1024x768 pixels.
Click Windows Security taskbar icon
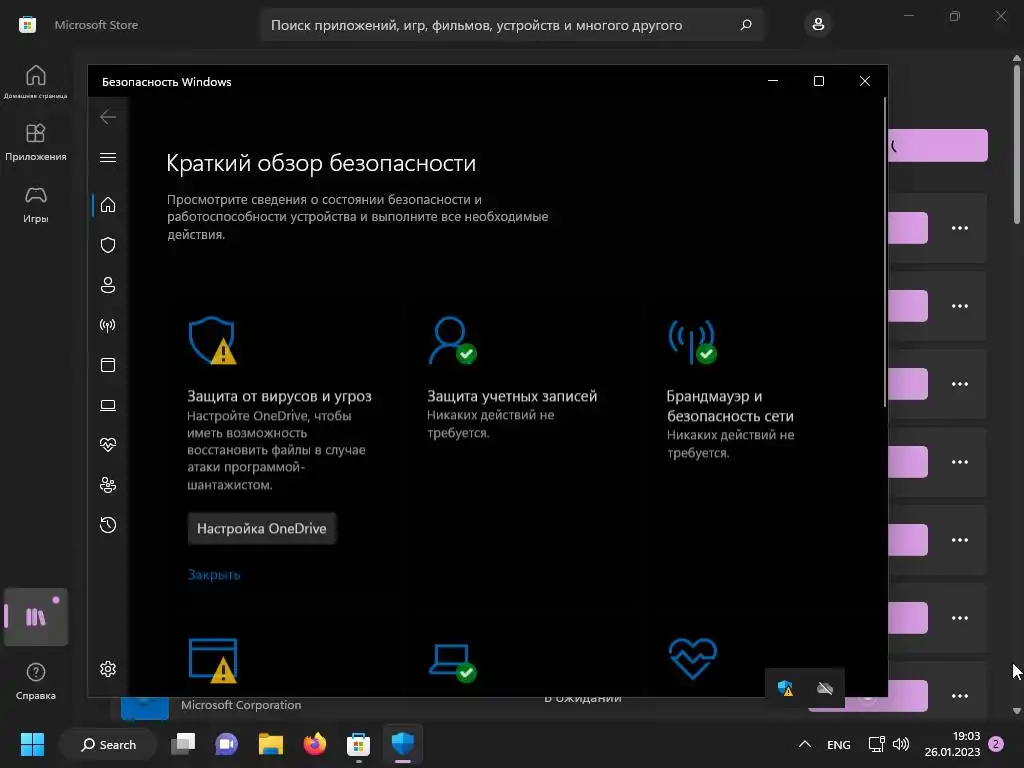403,744
